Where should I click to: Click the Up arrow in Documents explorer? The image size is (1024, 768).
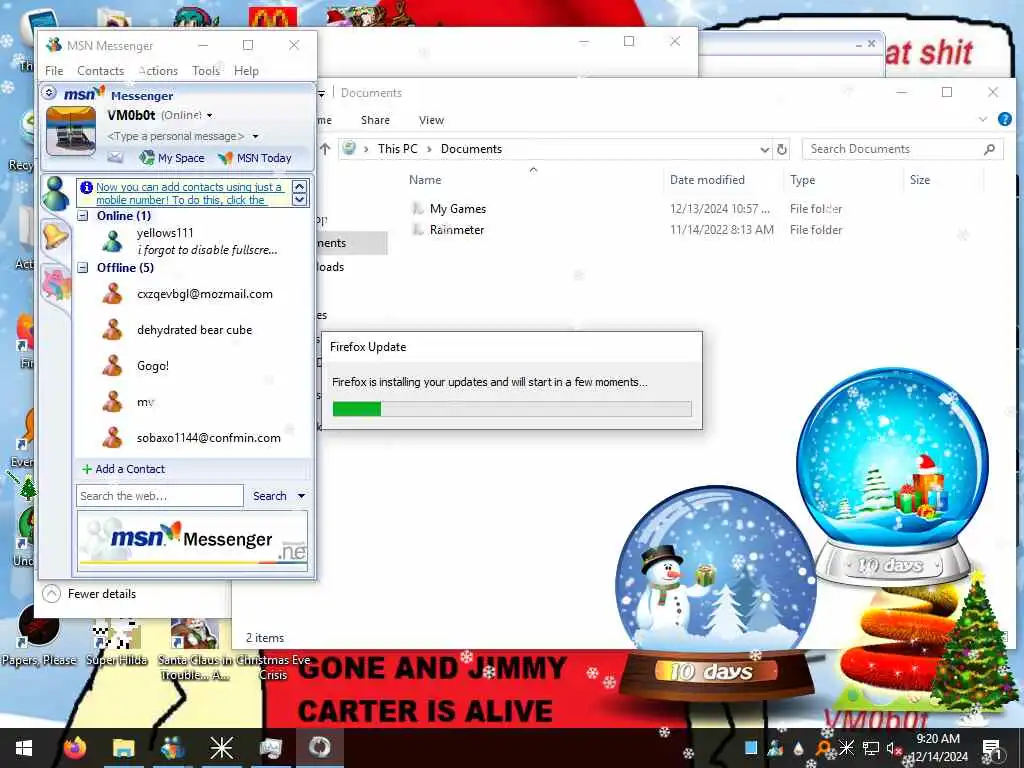tap(325, 149)
